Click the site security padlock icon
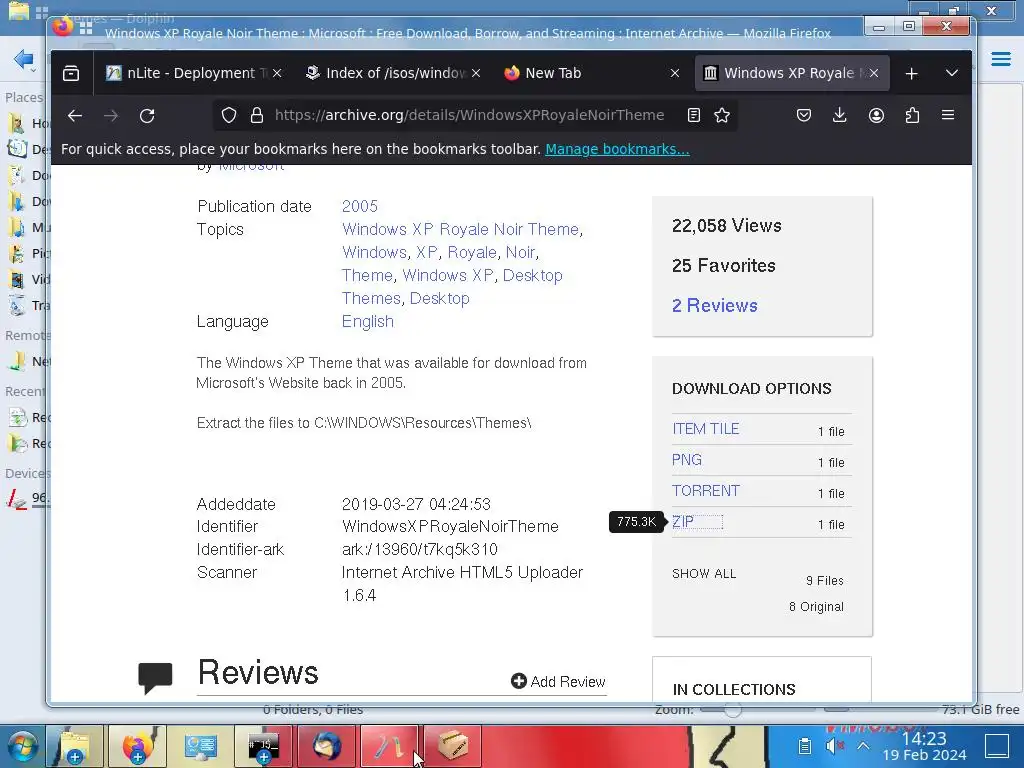This screenshot has height=768, width=1024. tap(257, 116)
